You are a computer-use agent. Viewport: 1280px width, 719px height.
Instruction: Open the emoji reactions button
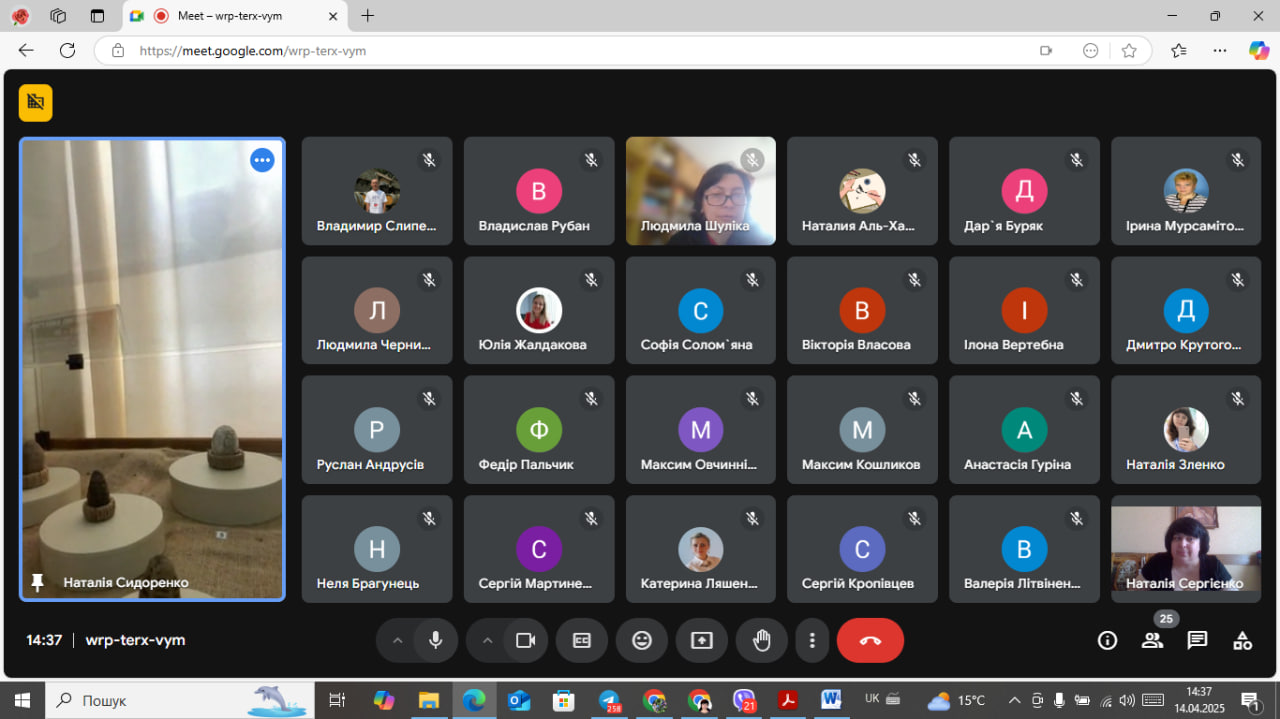tap(642, 640)
